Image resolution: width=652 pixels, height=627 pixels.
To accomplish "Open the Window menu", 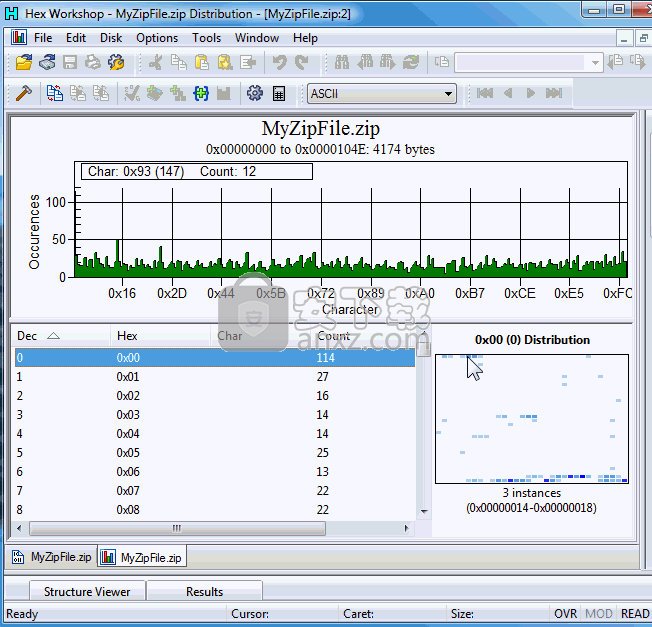I will (257, 38).
